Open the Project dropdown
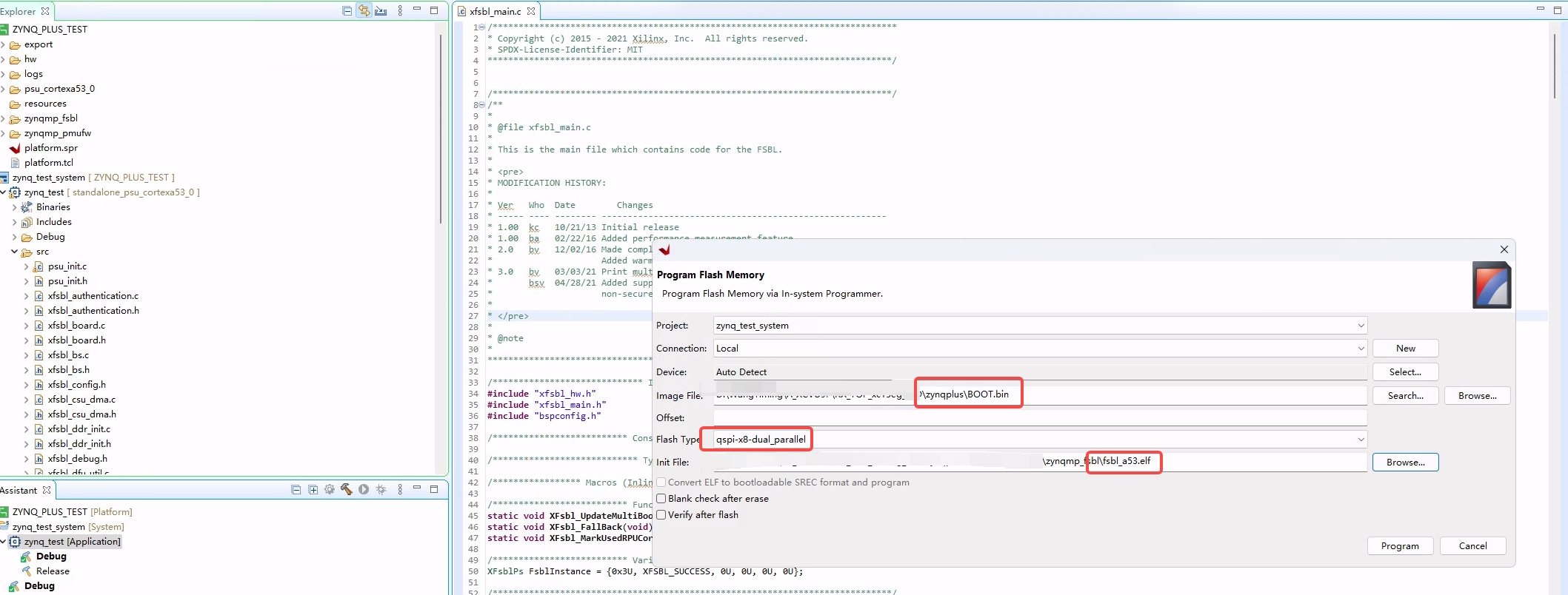1568x595 pixels. coord(1361,326)
